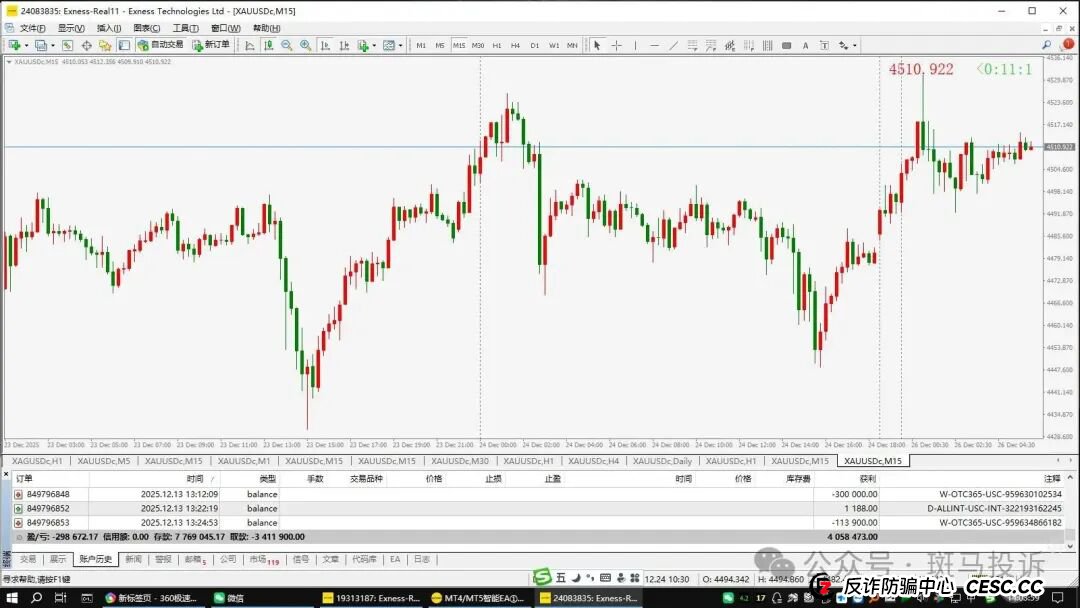1080x608 pixels.
Task: Select the trendline drawing tool
Action: tap(673, 45)
